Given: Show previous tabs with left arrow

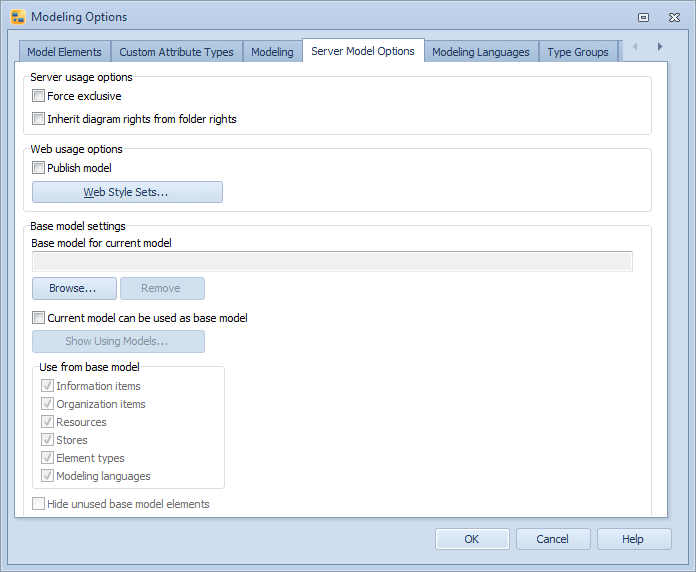Looking at the screenshot, I should coord(635,47).
